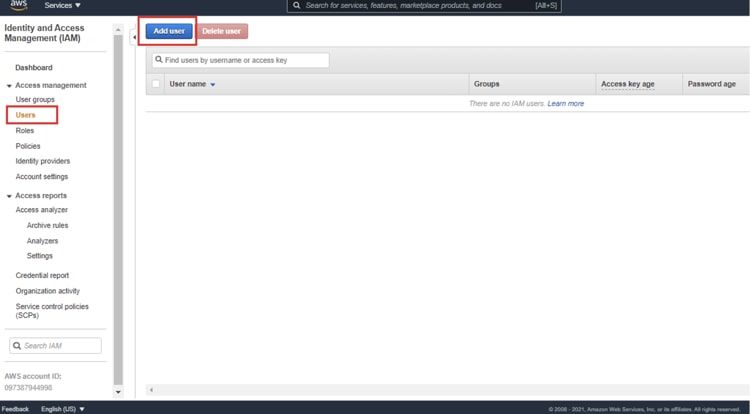Open Policies in the sidebar
750x414 pixels.
click(x=28, y=146)
